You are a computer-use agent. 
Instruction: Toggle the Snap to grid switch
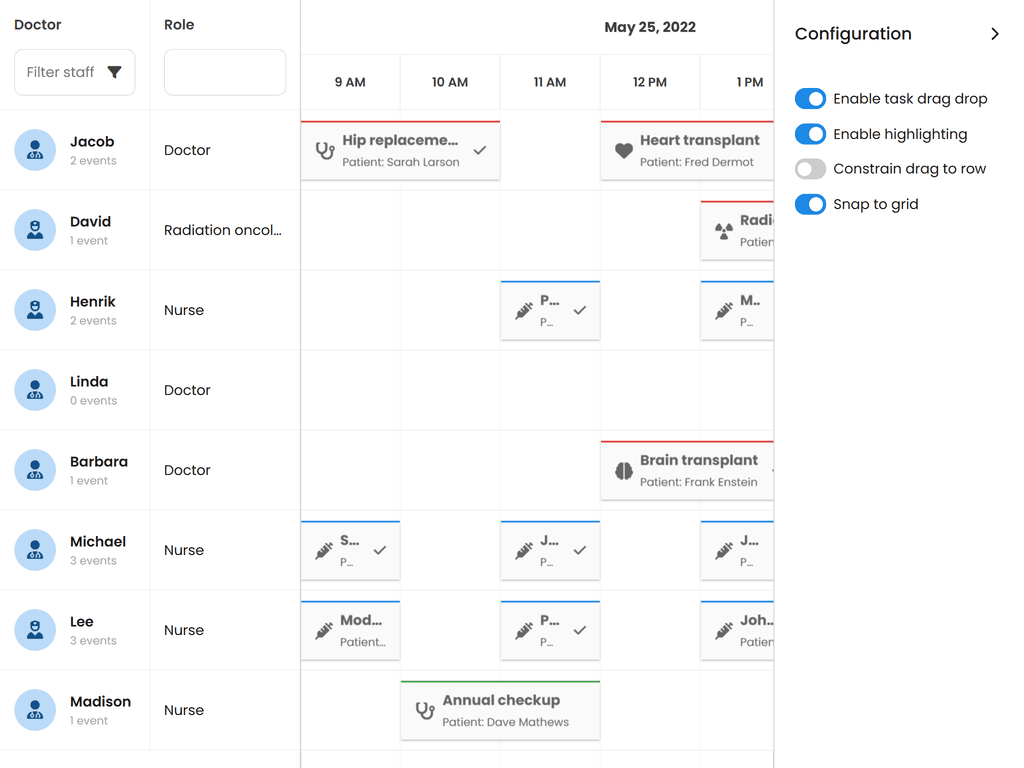click(810, 204)
